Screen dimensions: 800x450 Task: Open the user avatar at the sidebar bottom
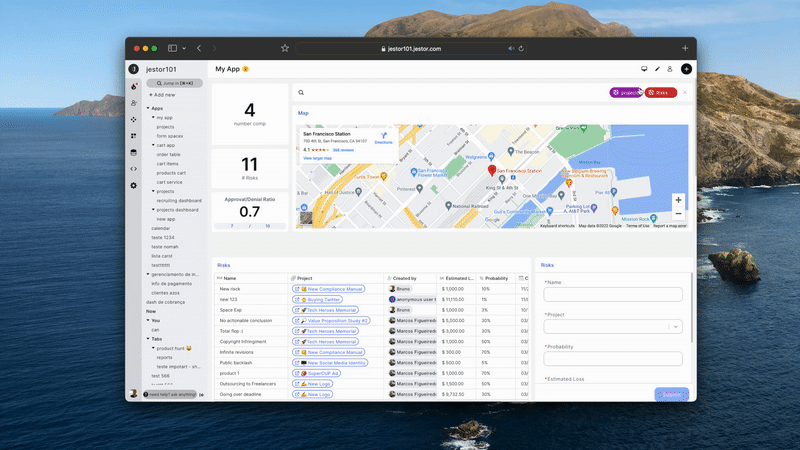pyautogui.click(x=134, y=393)
